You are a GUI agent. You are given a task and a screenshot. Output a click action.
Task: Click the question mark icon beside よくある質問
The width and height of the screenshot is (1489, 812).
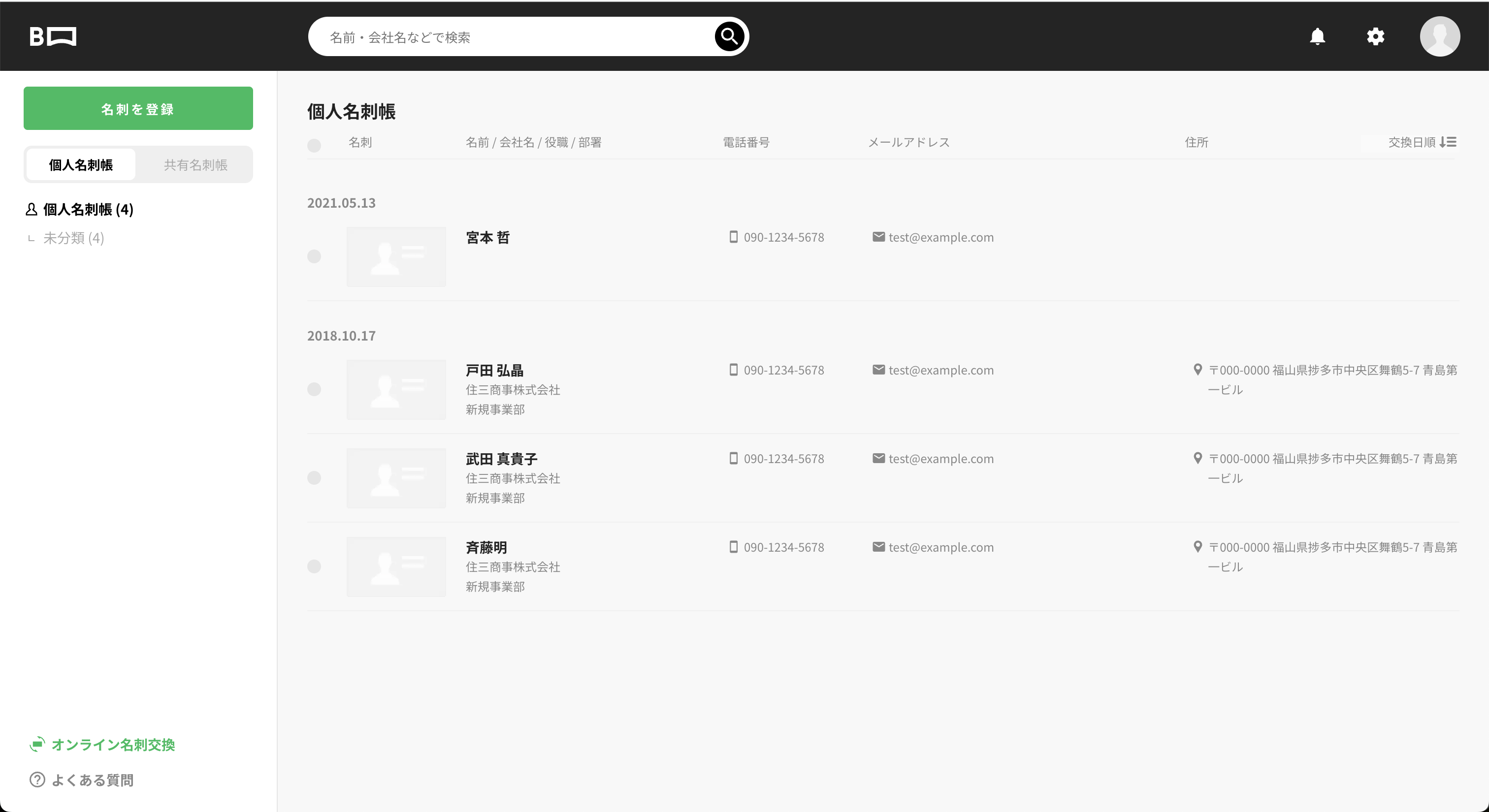click(x=37, y=780)
